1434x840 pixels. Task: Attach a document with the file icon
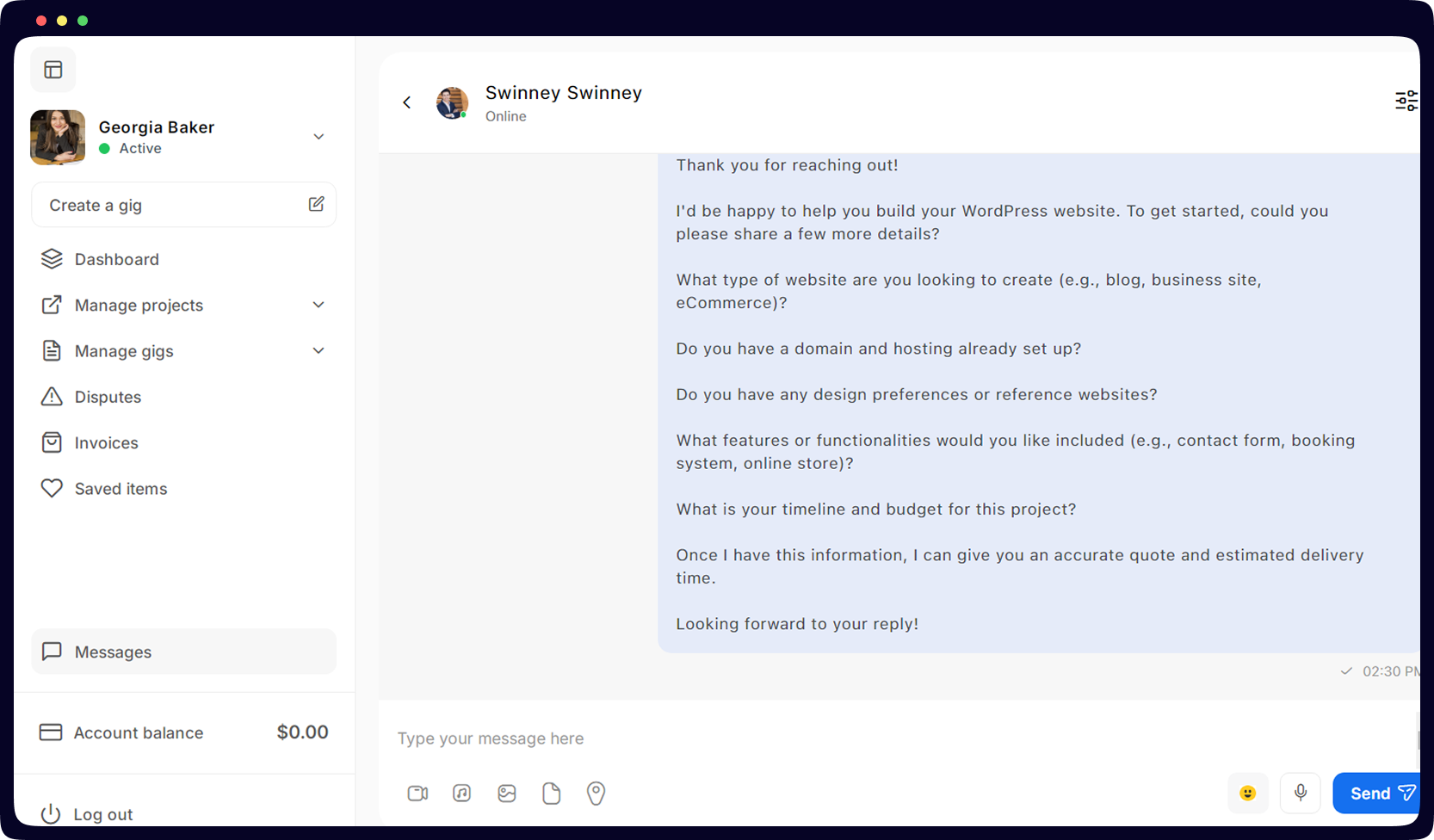pos(552,793)
